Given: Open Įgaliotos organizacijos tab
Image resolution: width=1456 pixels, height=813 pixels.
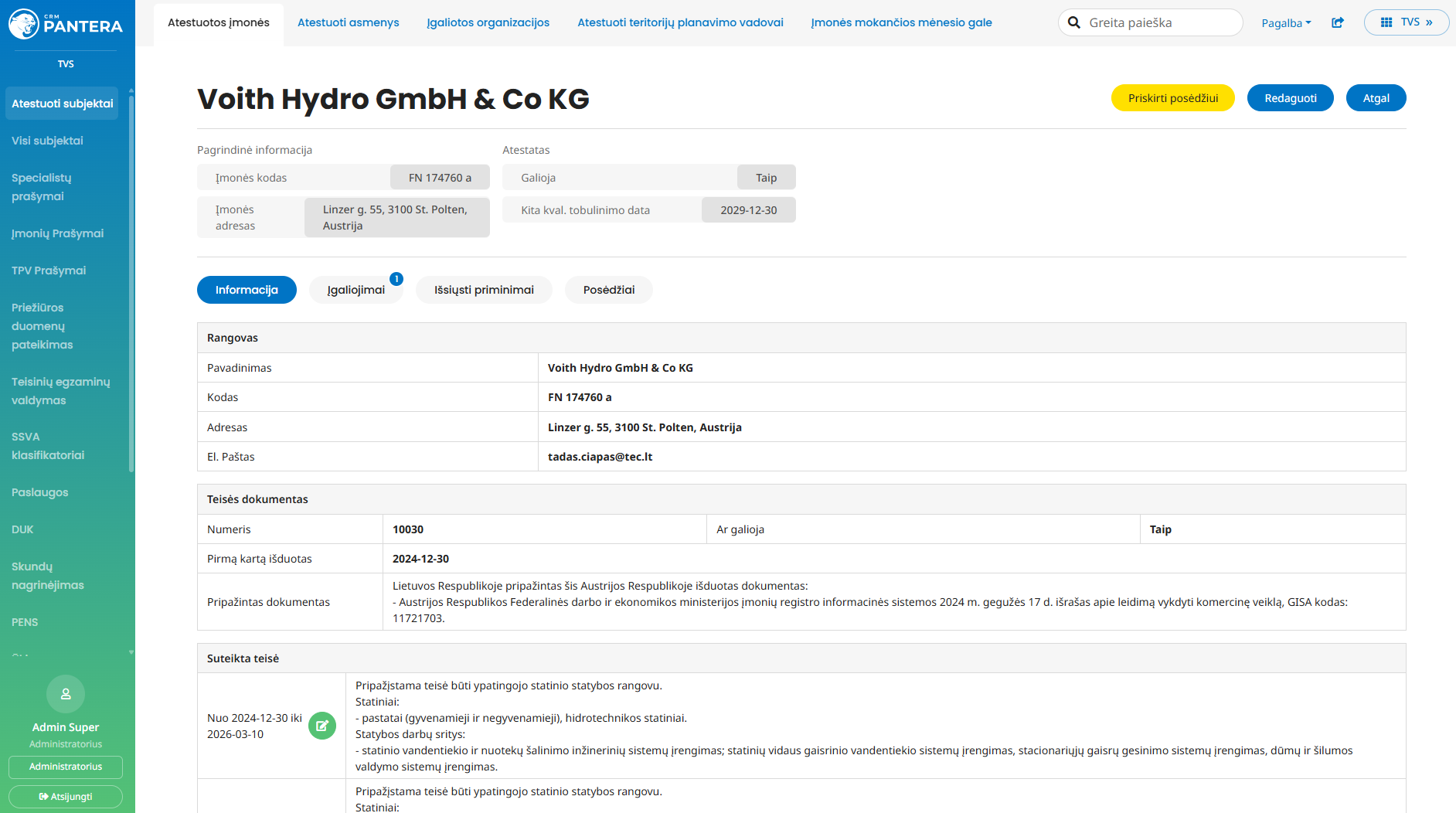Looking at the screenshot, I should point(488,23).
